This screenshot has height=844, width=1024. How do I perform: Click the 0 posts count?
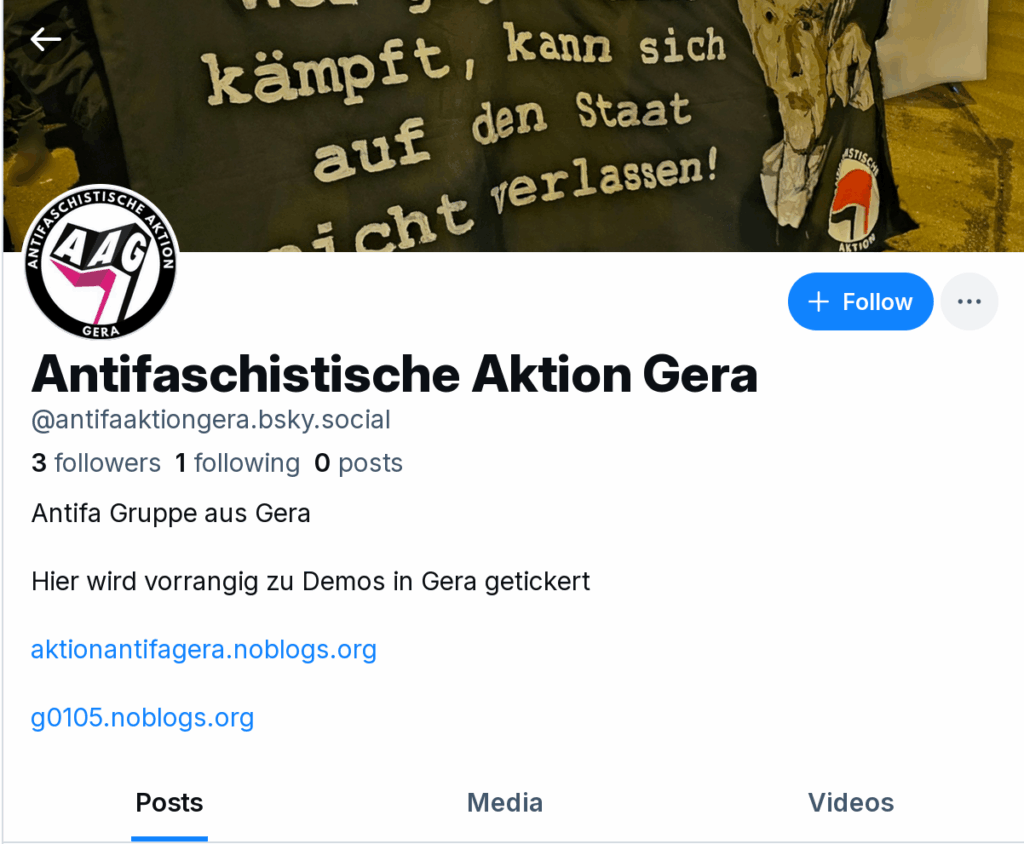click(359, 463)
